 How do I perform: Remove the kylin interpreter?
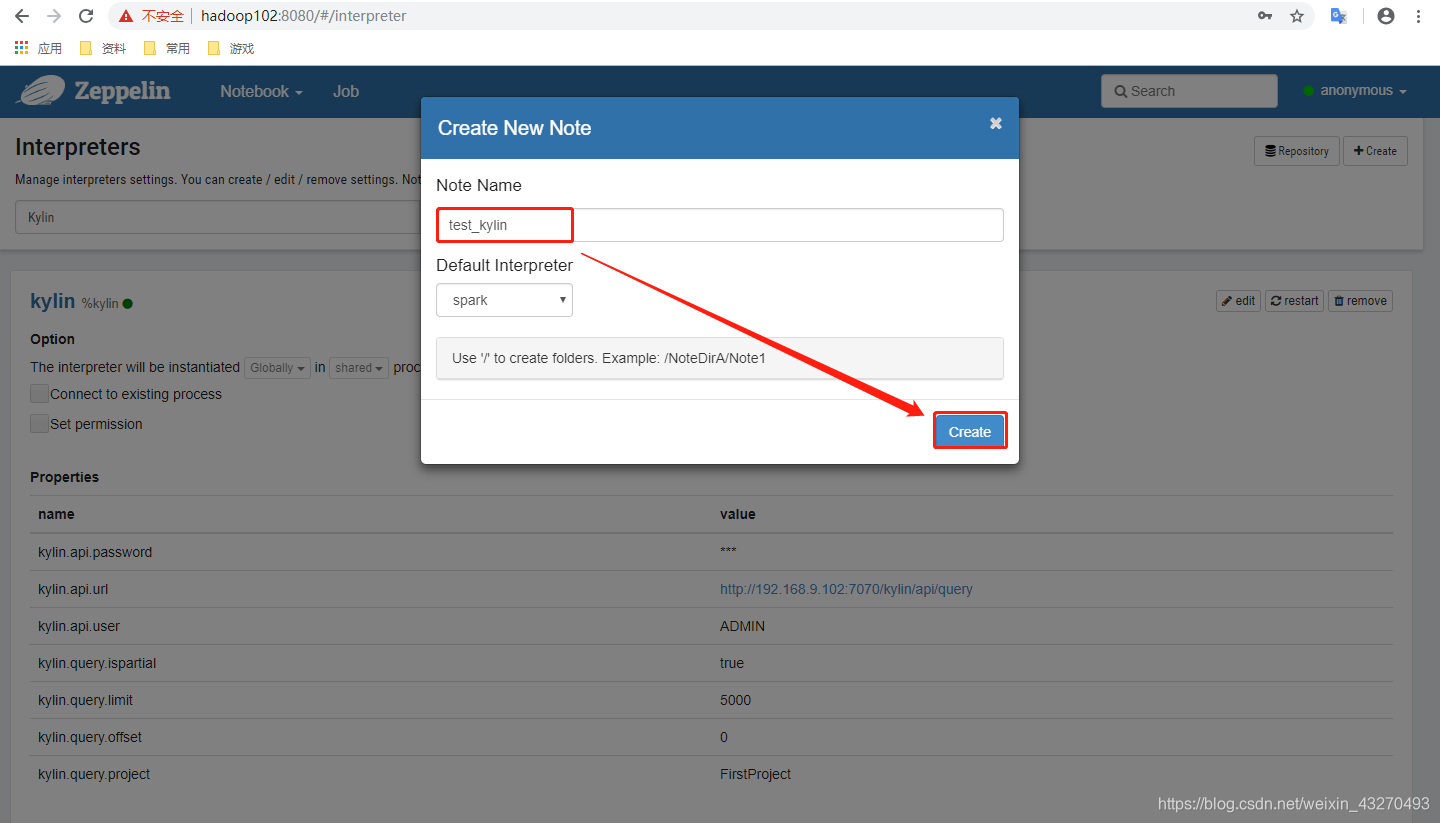coord(1360,301)
